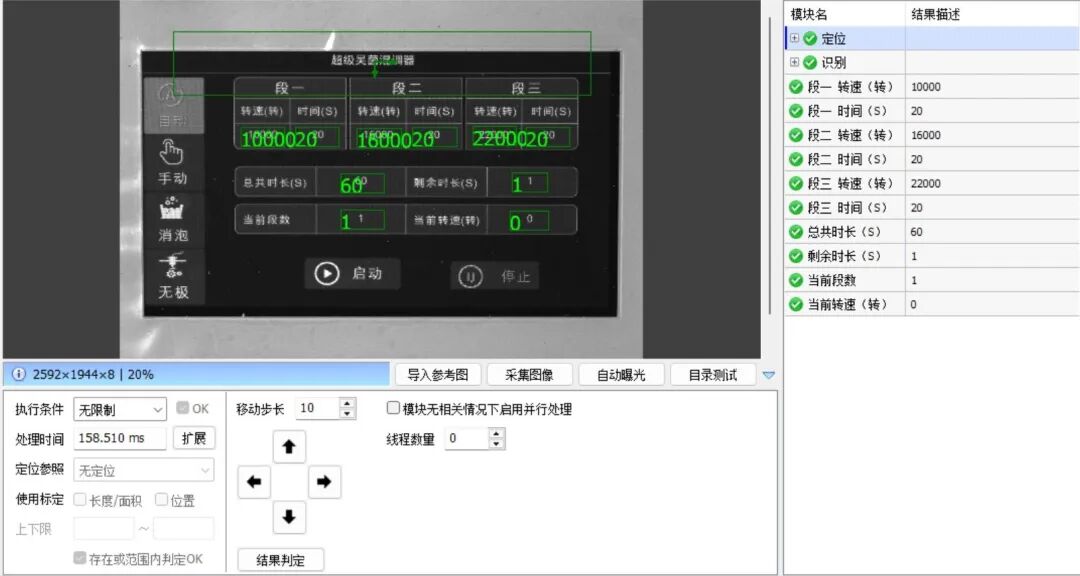Click the value 22000 in the results

pyautogui.click(x=926, y=184)
